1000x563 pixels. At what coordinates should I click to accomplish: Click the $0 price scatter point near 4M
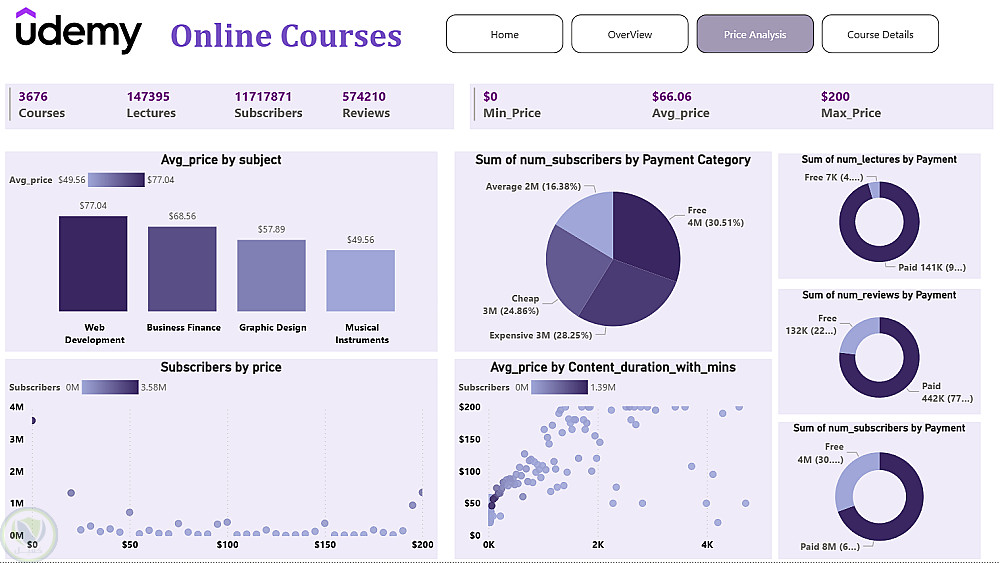click(x=33, y=420)
